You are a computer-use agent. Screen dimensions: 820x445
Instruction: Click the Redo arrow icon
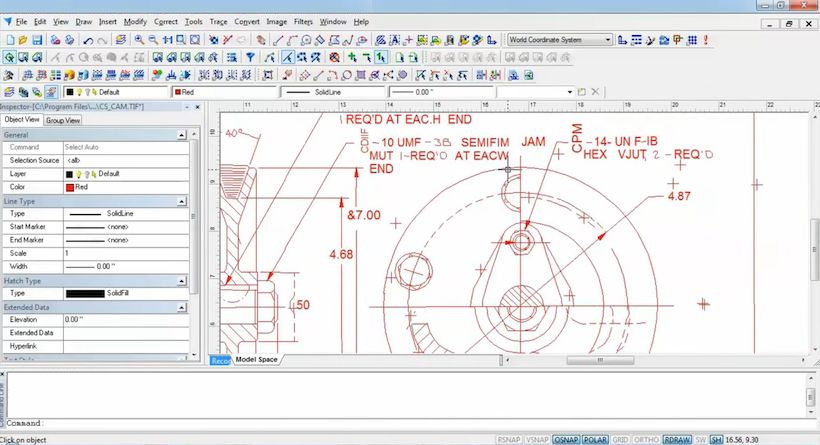[102, 40]
